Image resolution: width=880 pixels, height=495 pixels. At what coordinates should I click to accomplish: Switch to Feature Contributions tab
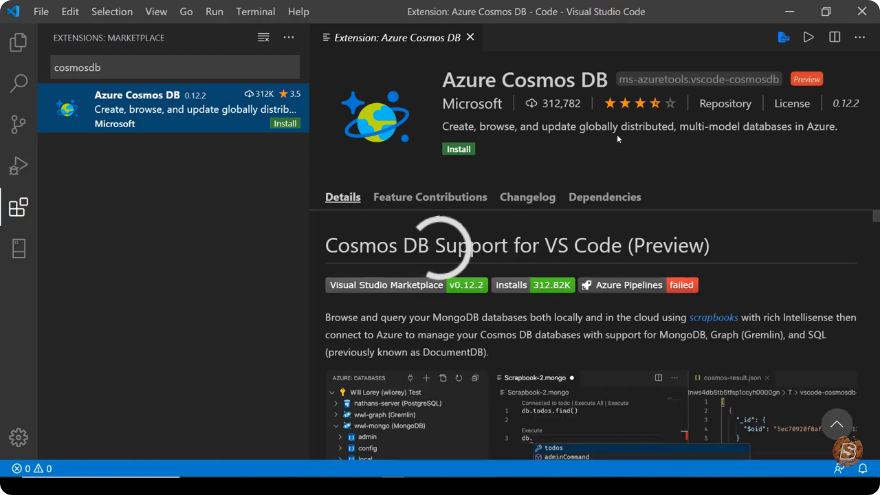(x=430, y=197)
